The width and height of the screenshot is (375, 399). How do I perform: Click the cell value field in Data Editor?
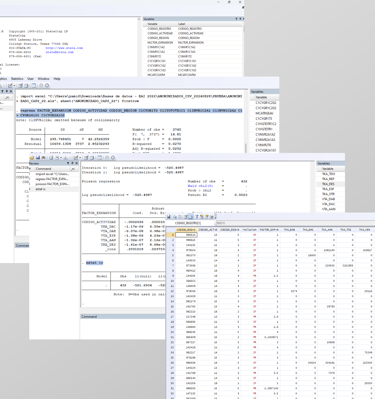click(295, 223)
